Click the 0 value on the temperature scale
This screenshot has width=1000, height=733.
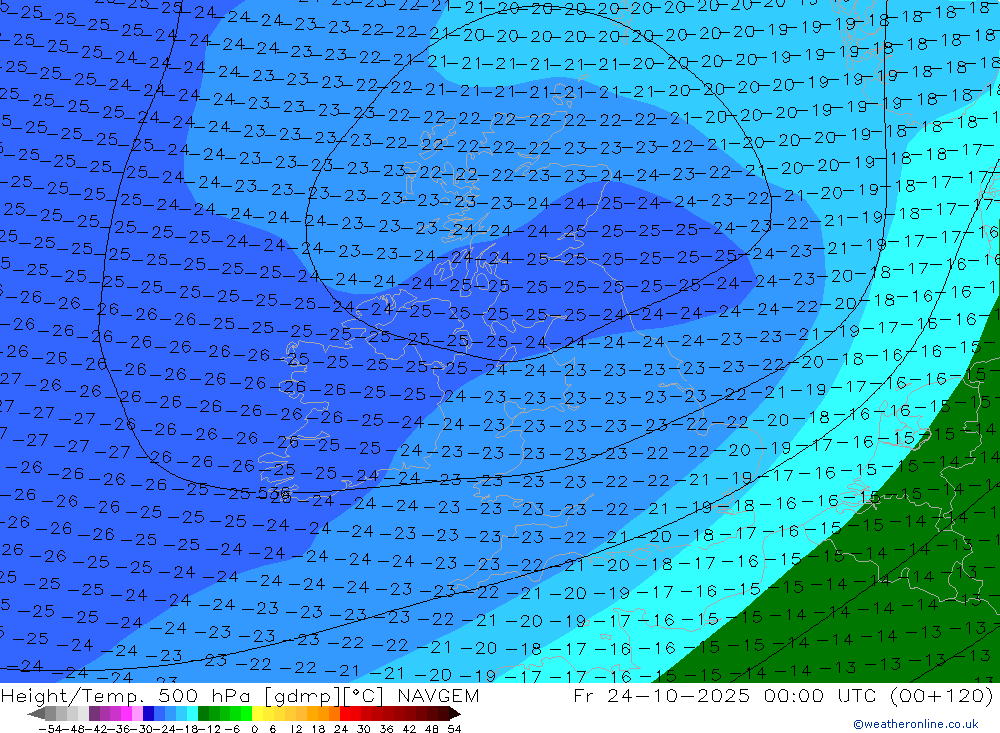click(254, 729)
